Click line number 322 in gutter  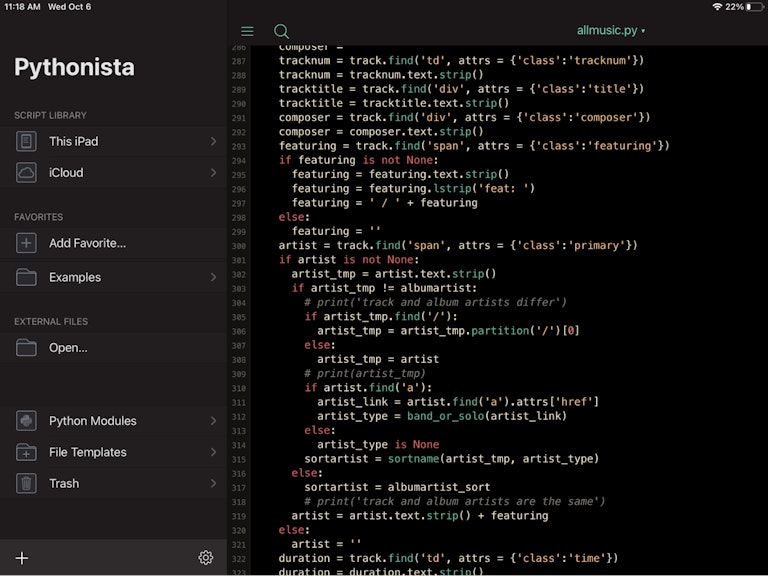pos(239,559)
